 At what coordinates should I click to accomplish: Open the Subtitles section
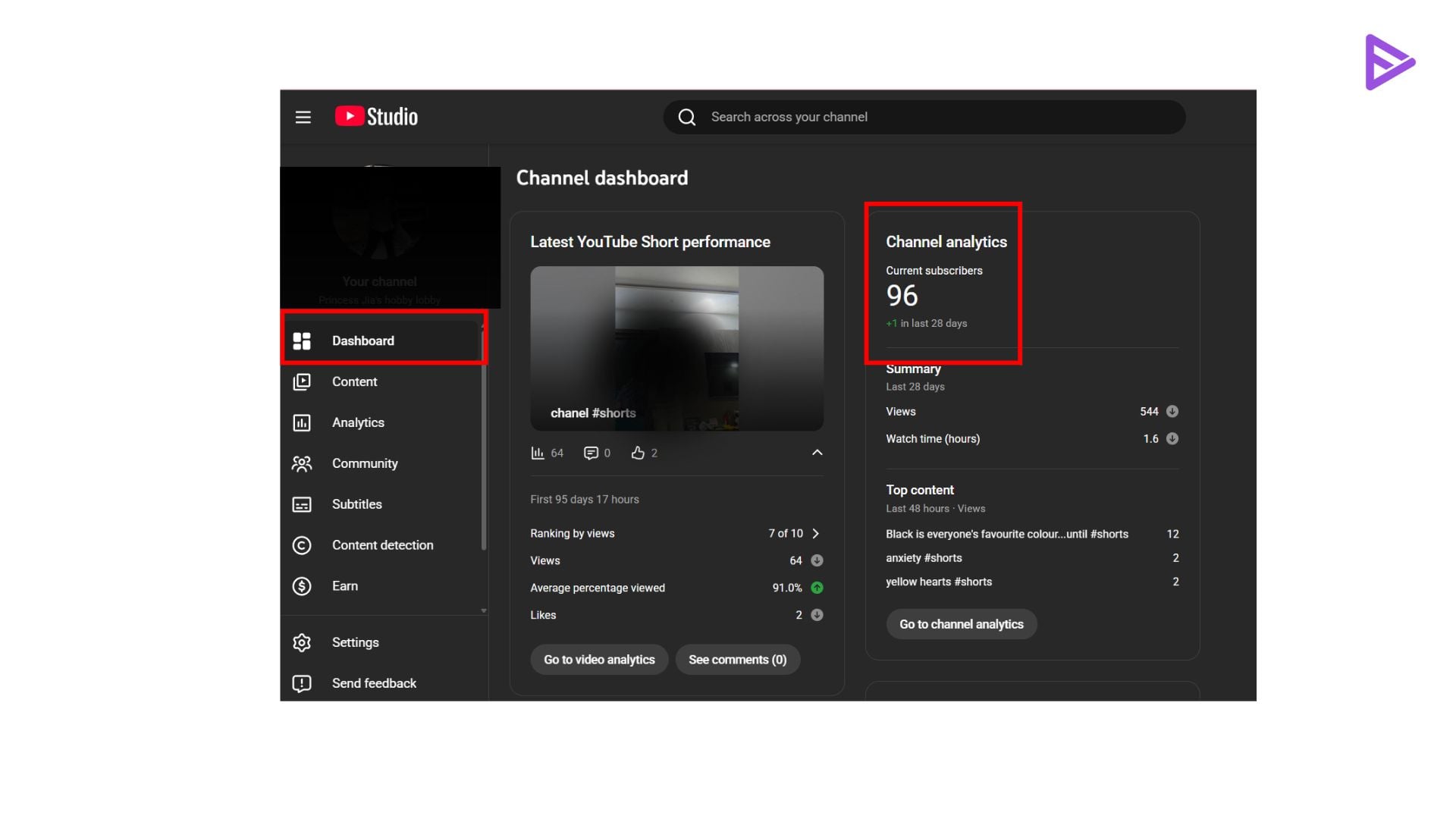(x=302, y=504)
